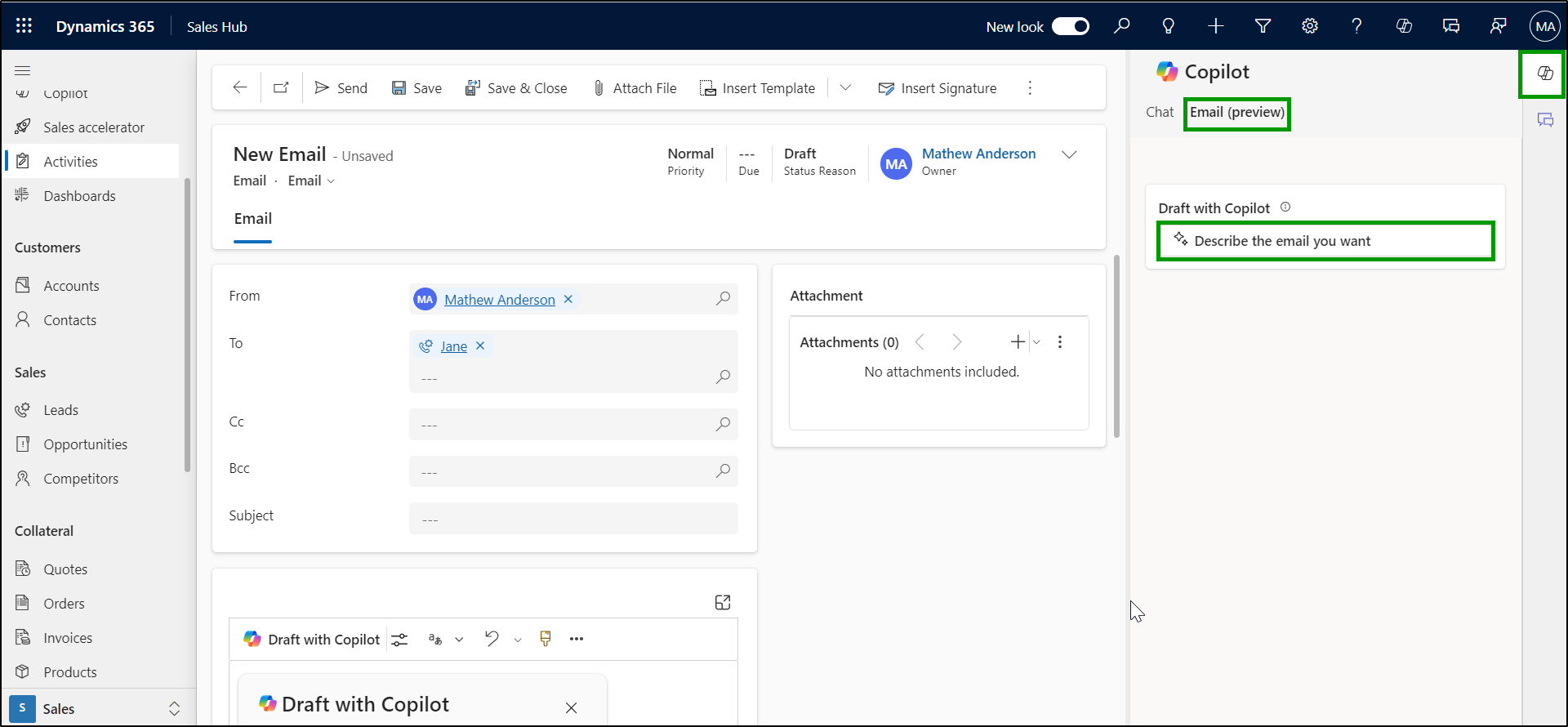Open editor toolbar more options
The image size is (1568, 727).
tap(577, 639)
